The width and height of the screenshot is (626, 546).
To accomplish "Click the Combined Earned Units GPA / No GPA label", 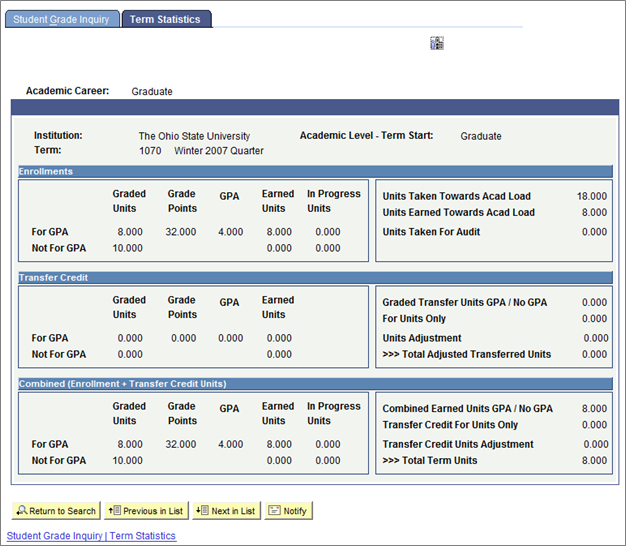I will tap(468, 408).
